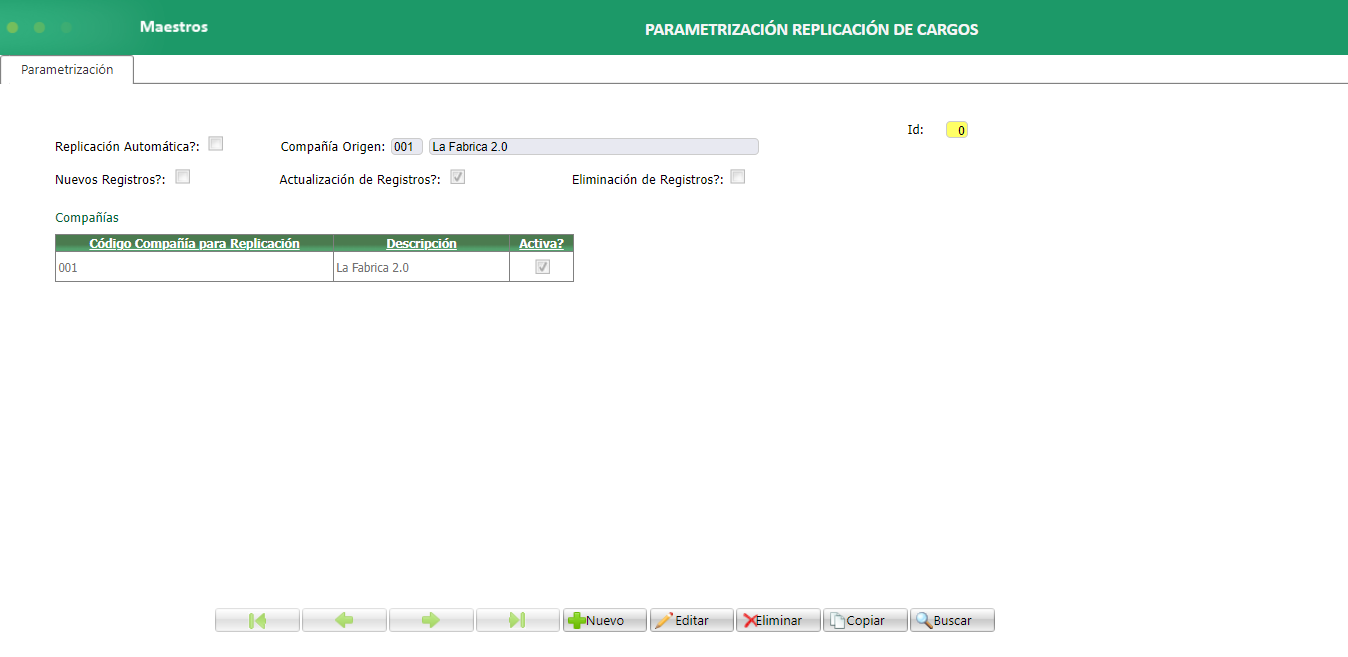Click the previous record green arrow

click(x=344, y=620)
